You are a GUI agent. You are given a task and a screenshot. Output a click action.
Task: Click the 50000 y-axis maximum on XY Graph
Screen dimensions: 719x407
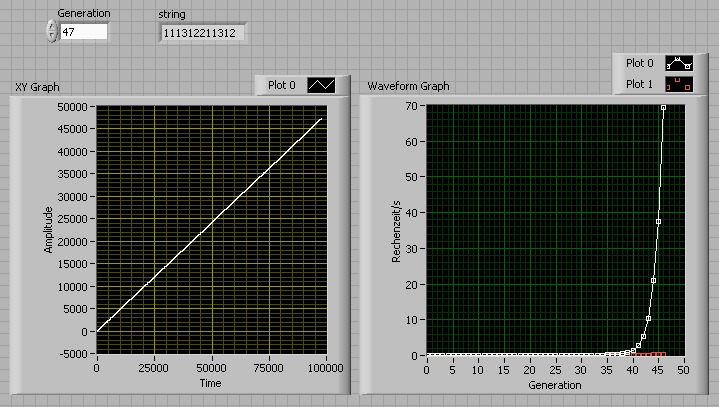(x=72, y=107)
